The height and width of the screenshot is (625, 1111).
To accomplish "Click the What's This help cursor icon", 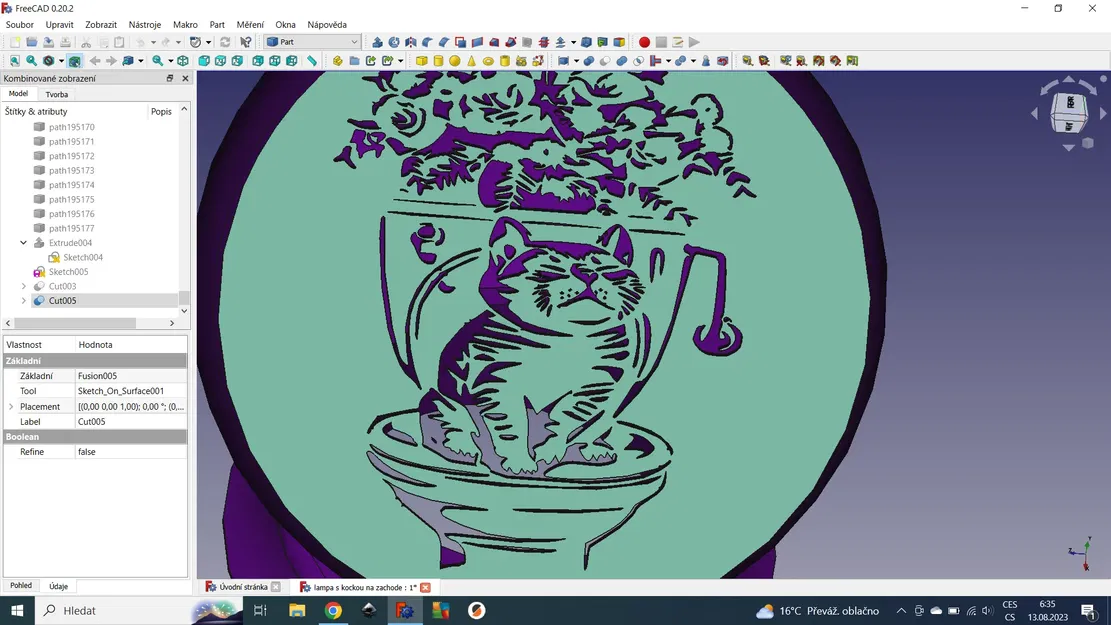I will pos(246,42).
